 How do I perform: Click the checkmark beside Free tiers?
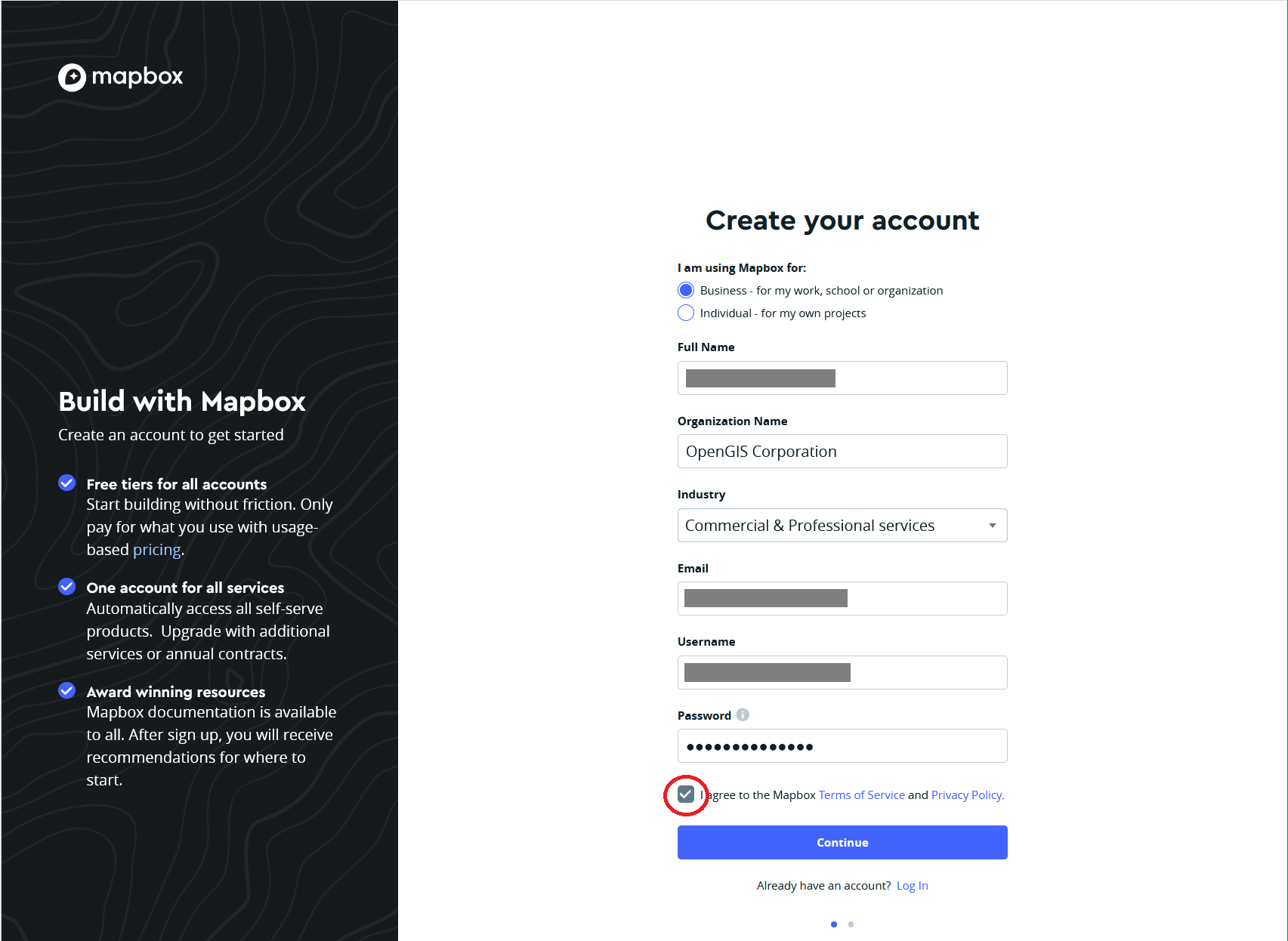[67, 483]
